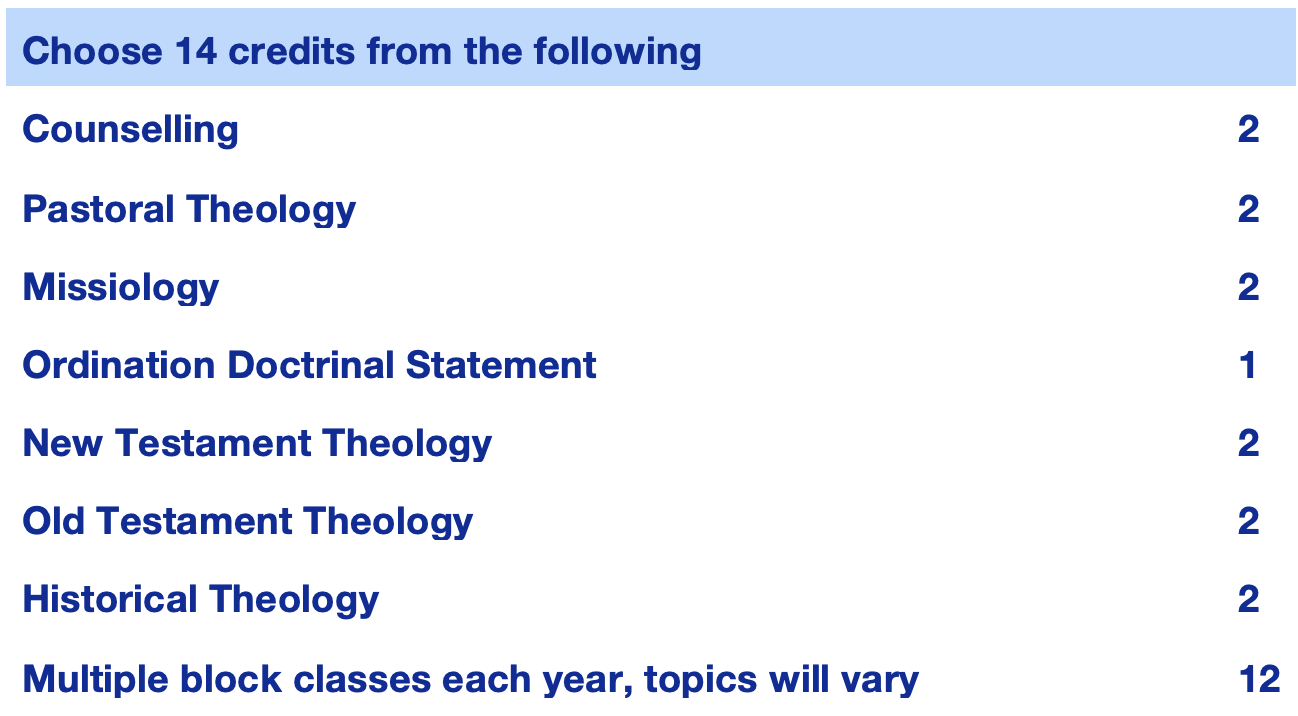Select the Counselling course name
Image resolution: width=1298 pixels, height=716 pixels.
(130, 130)
